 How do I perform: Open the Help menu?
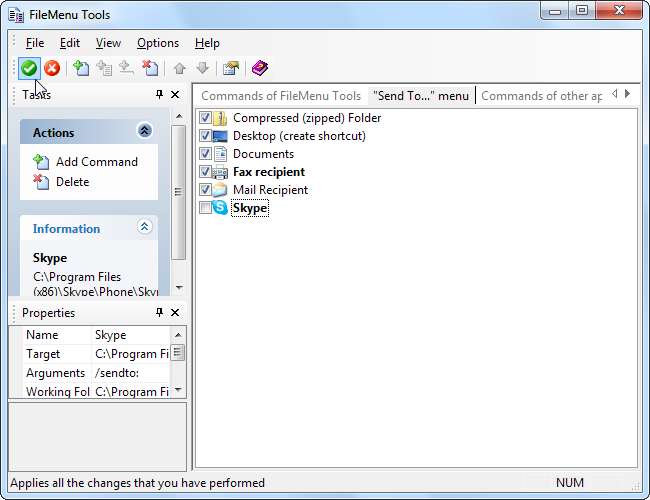tap(207, 43)
